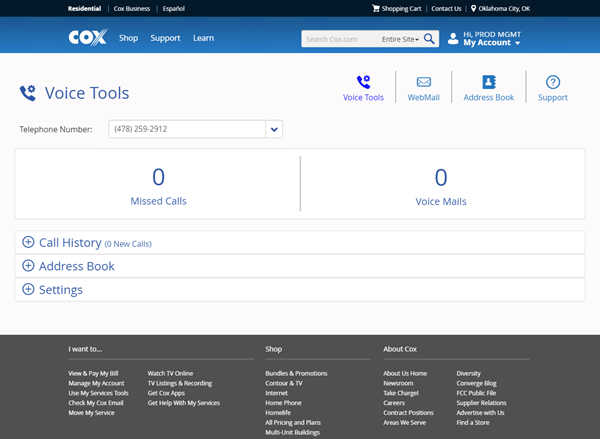Click Watch TV Online link

170,373
